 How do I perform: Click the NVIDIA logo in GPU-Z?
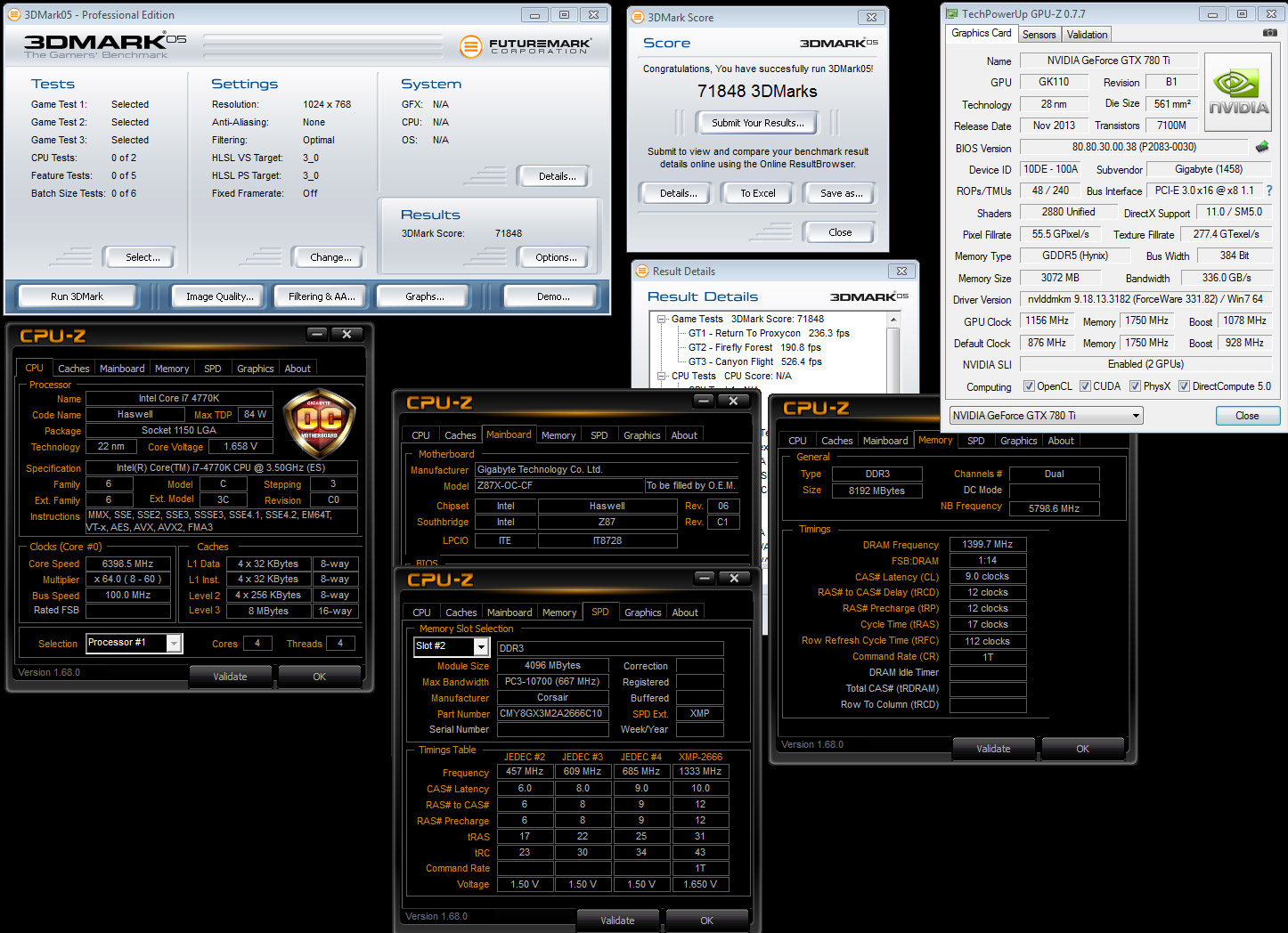pyautogui.click(x=1238, y=92)
